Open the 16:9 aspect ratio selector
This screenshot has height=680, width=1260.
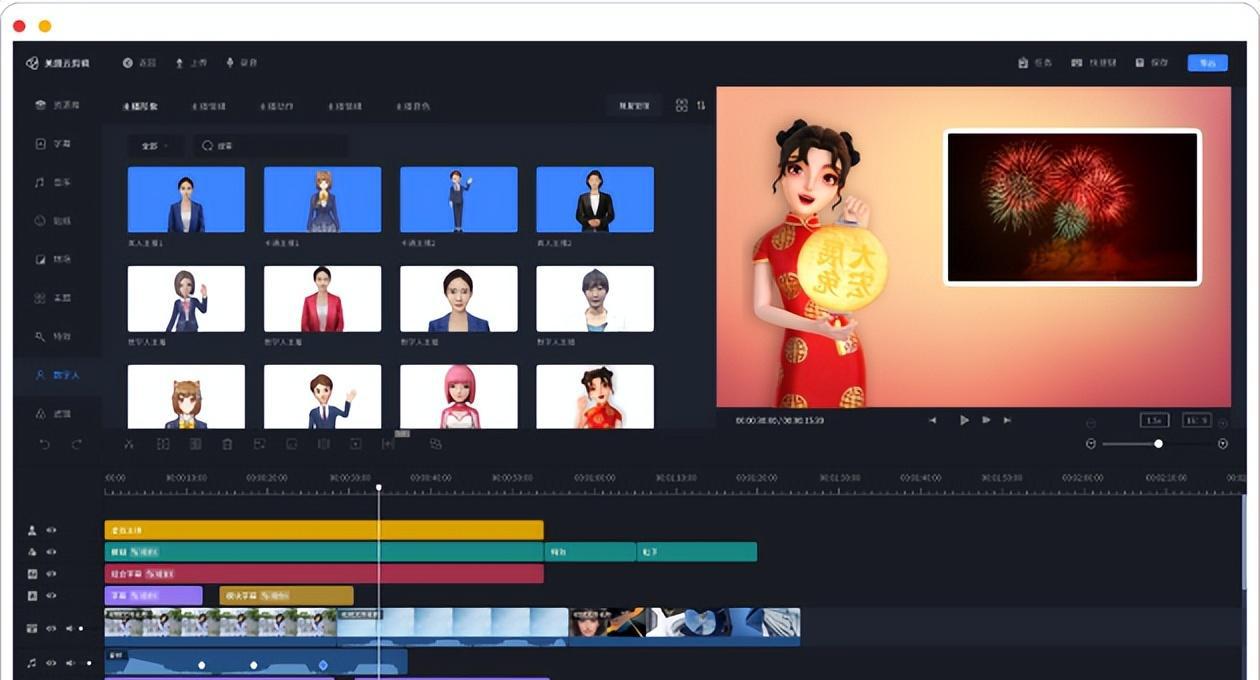point(1197,420)
